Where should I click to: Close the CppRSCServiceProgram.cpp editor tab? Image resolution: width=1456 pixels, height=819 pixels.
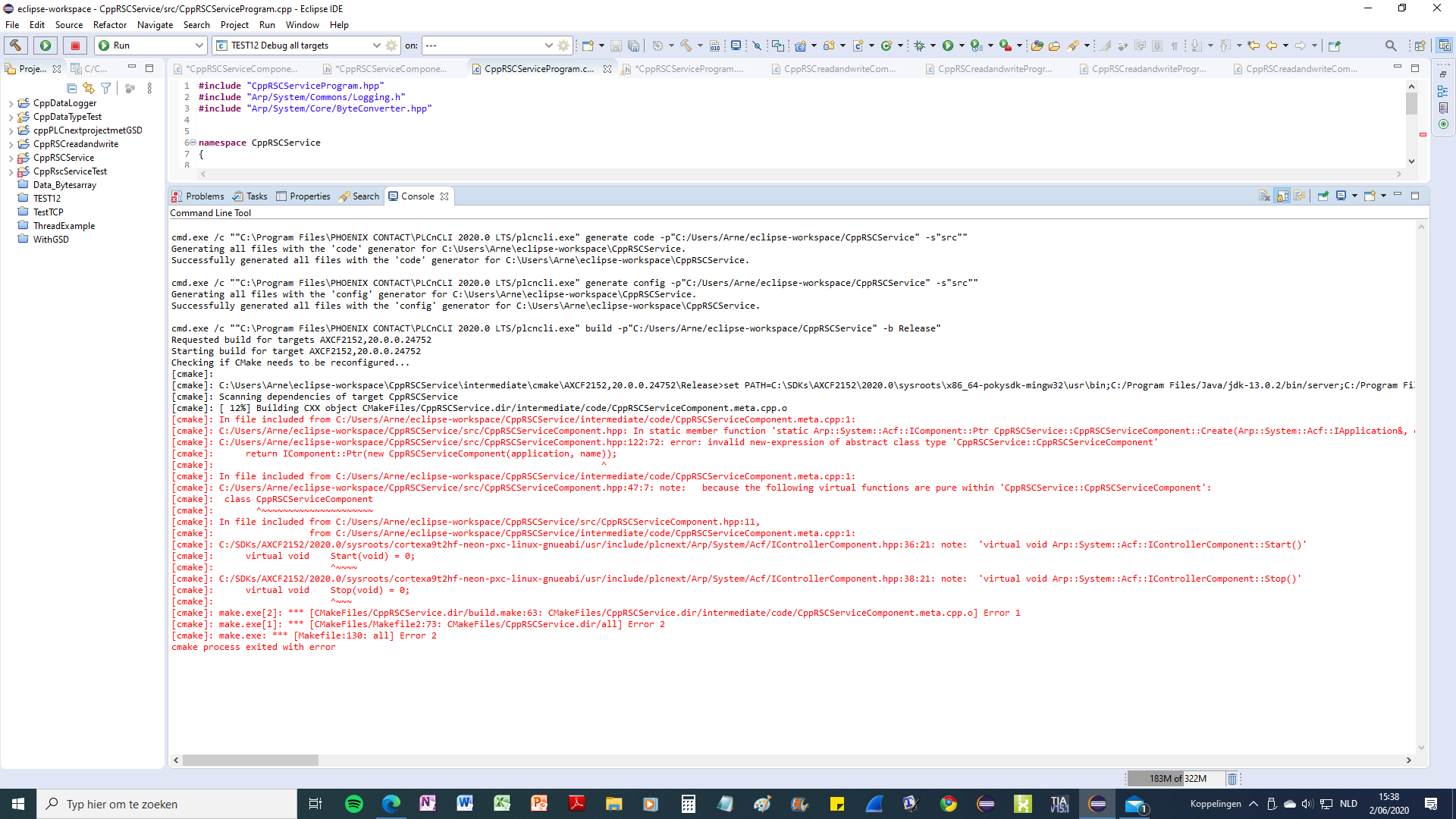point(607,69)
